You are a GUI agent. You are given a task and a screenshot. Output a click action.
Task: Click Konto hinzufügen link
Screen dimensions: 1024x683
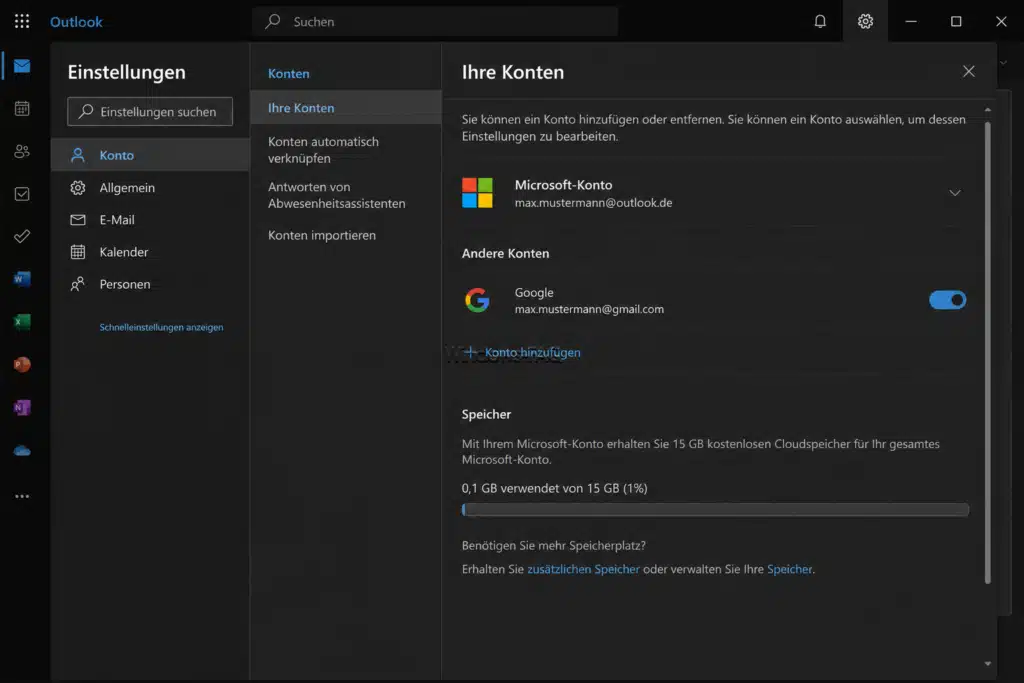(x=532, y=352)
